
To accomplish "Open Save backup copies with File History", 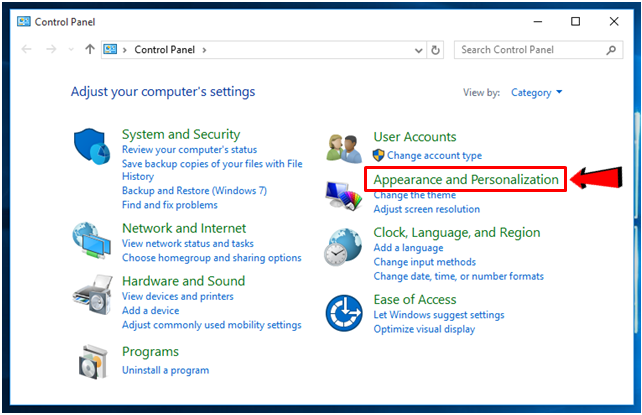I will point(212,170).
